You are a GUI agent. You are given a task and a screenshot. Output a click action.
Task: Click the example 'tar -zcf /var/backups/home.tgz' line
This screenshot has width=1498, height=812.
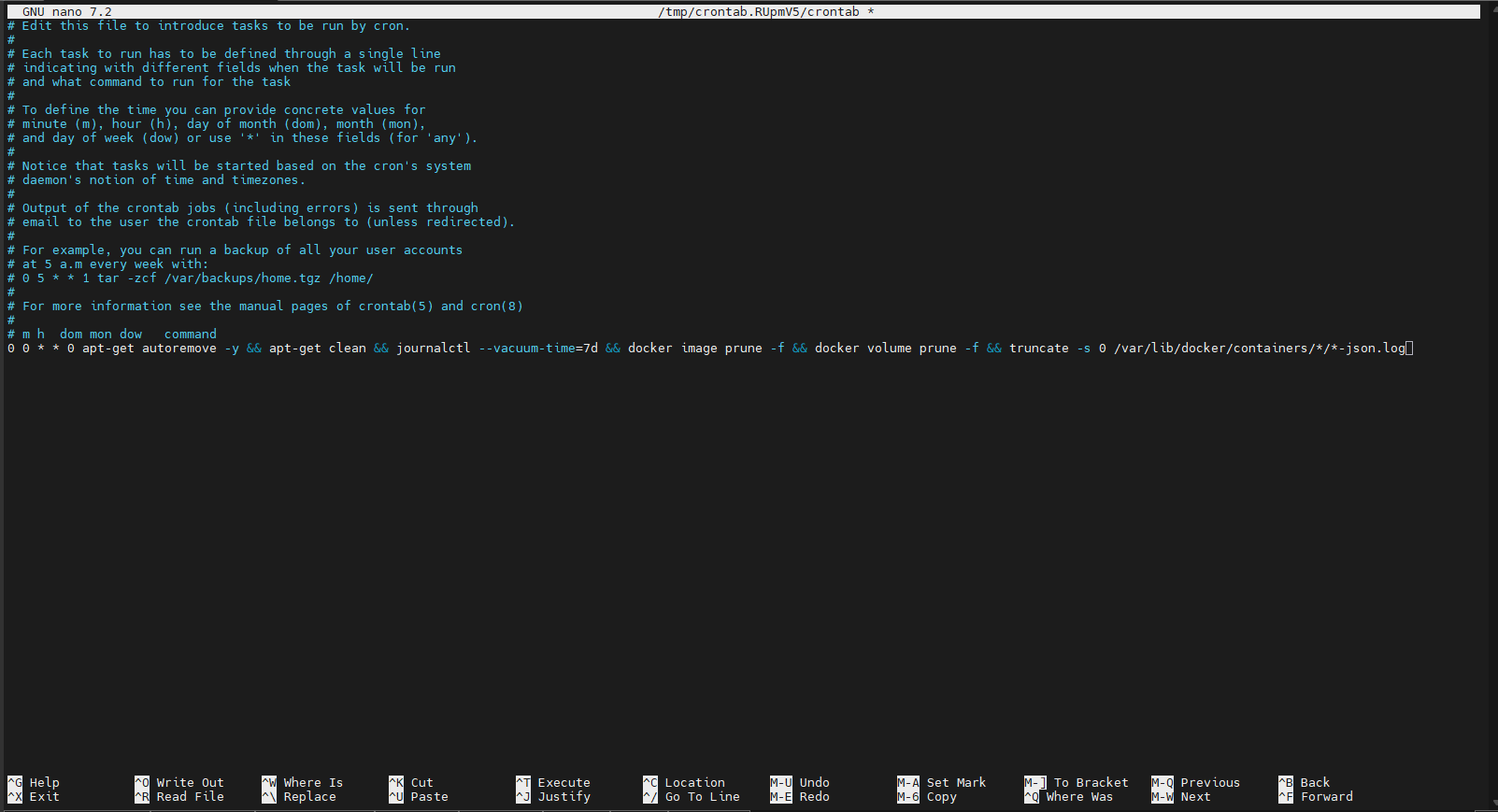[191, 278]
